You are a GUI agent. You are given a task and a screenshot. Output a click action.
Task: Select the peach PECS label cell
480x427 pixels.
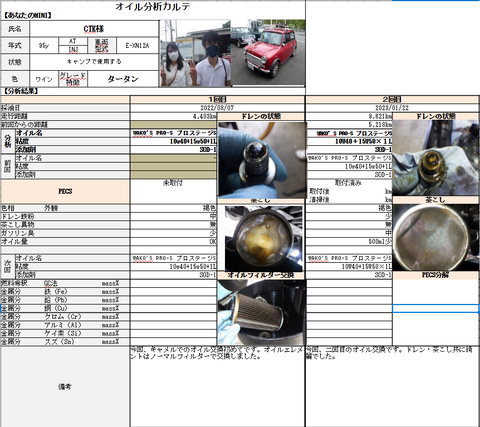[x=65, y=192]
